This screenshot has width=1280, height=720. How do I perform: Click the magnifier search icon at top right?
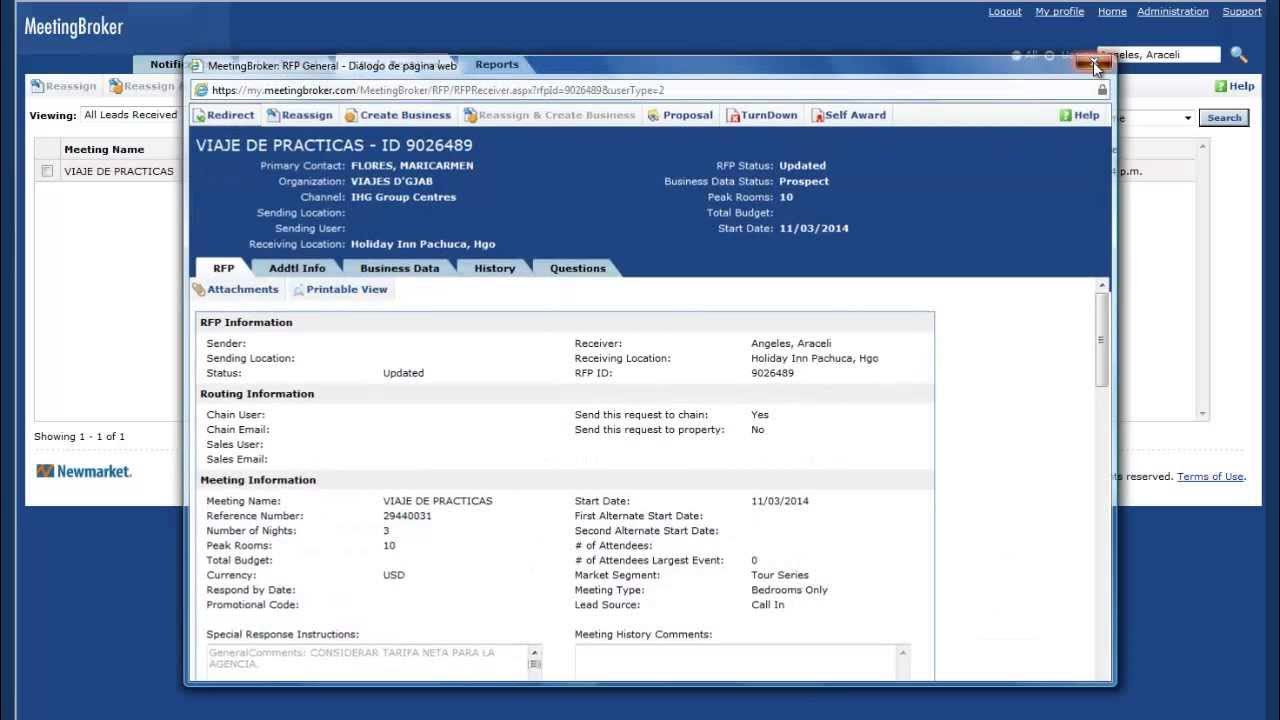point(1239,55)
